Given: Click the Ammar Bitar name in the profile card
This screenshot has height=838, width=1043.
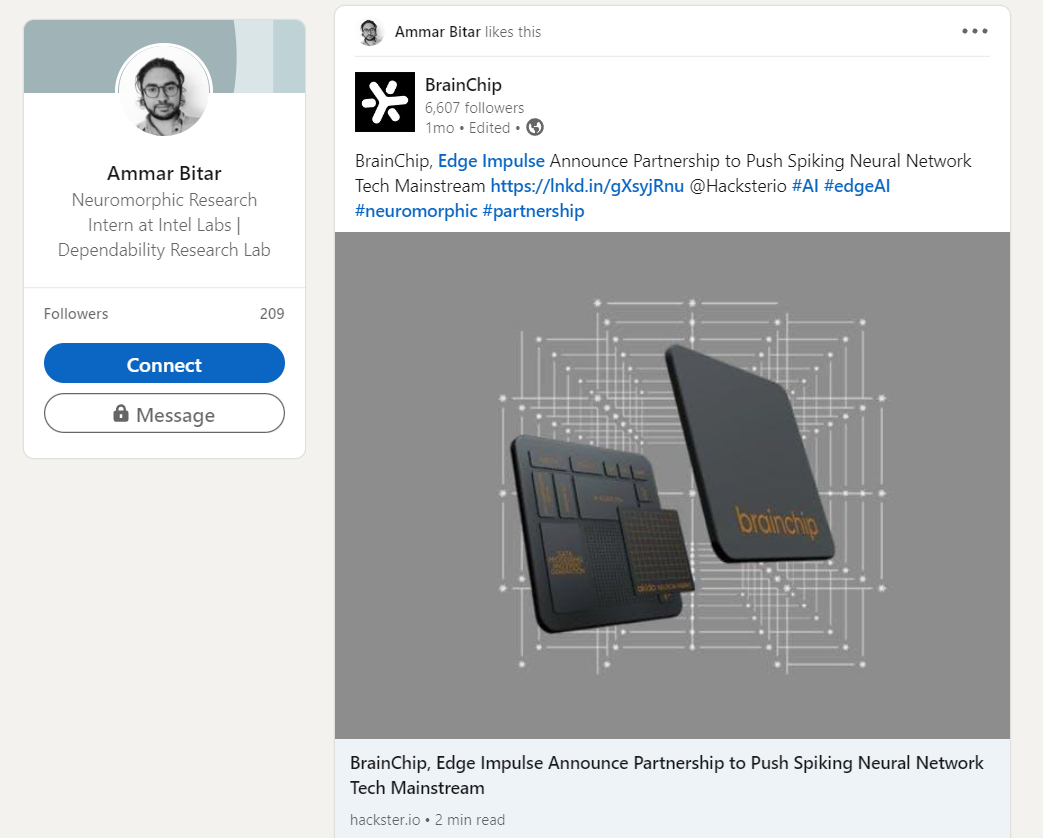Looking at the screenshot, I should click(164, 174).
